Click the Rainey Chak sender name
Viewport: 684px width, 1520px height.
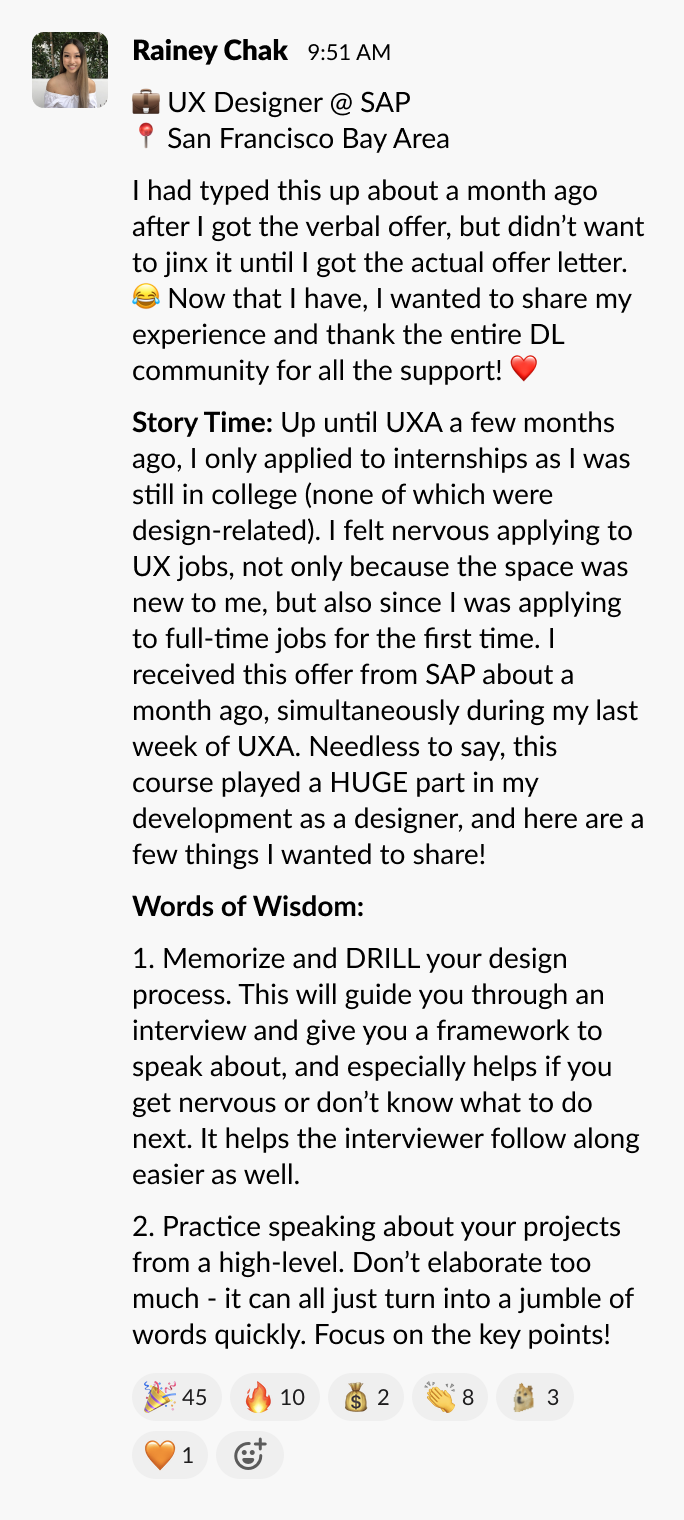tap(210, 50)
